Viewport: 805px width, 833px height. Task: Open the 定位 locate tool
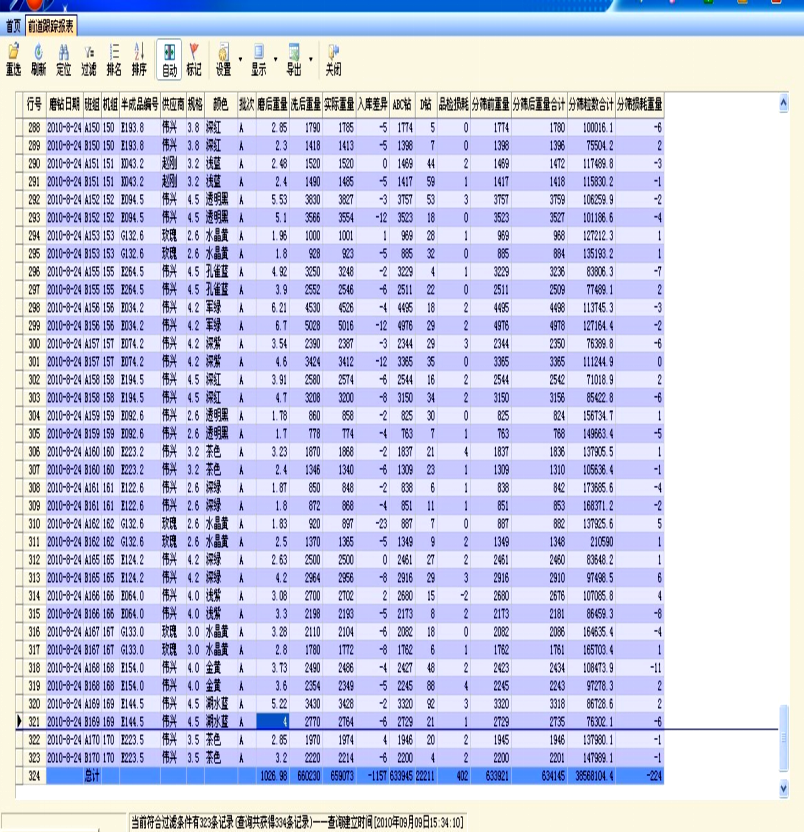pos(63,59)
